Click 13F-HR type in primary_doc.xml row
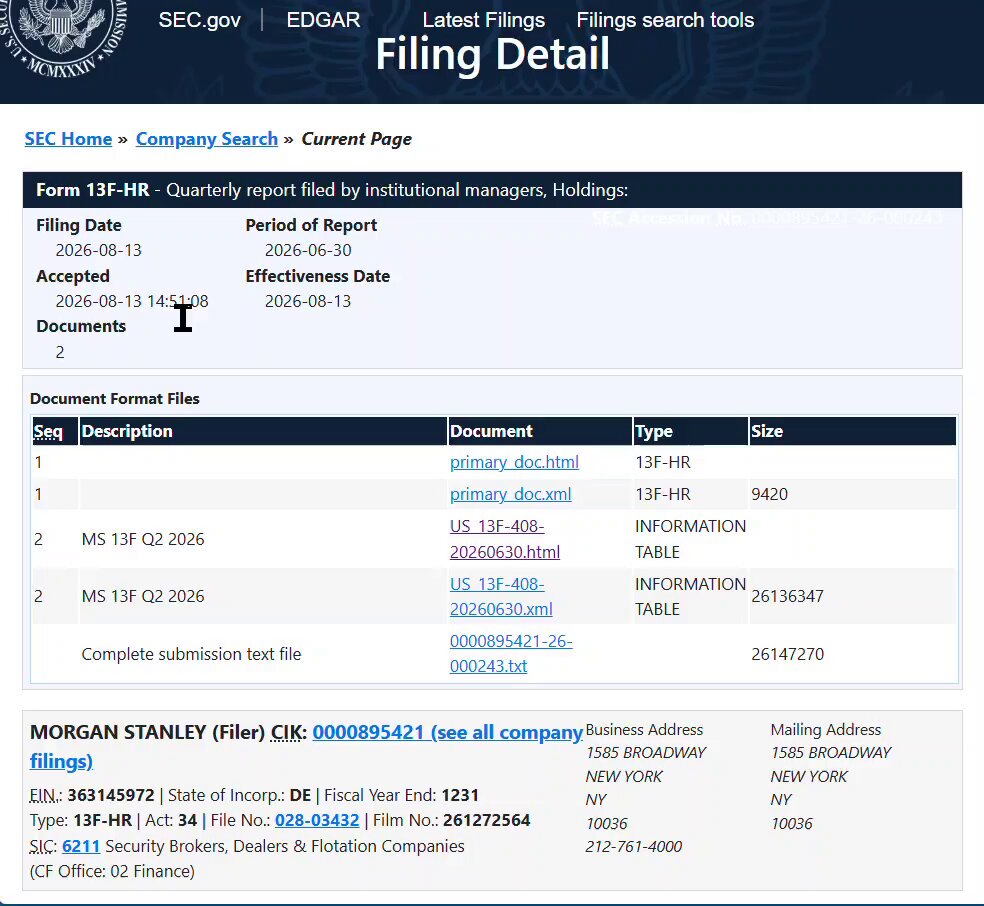The image size is (984, 906). click(x=663, y=494)
